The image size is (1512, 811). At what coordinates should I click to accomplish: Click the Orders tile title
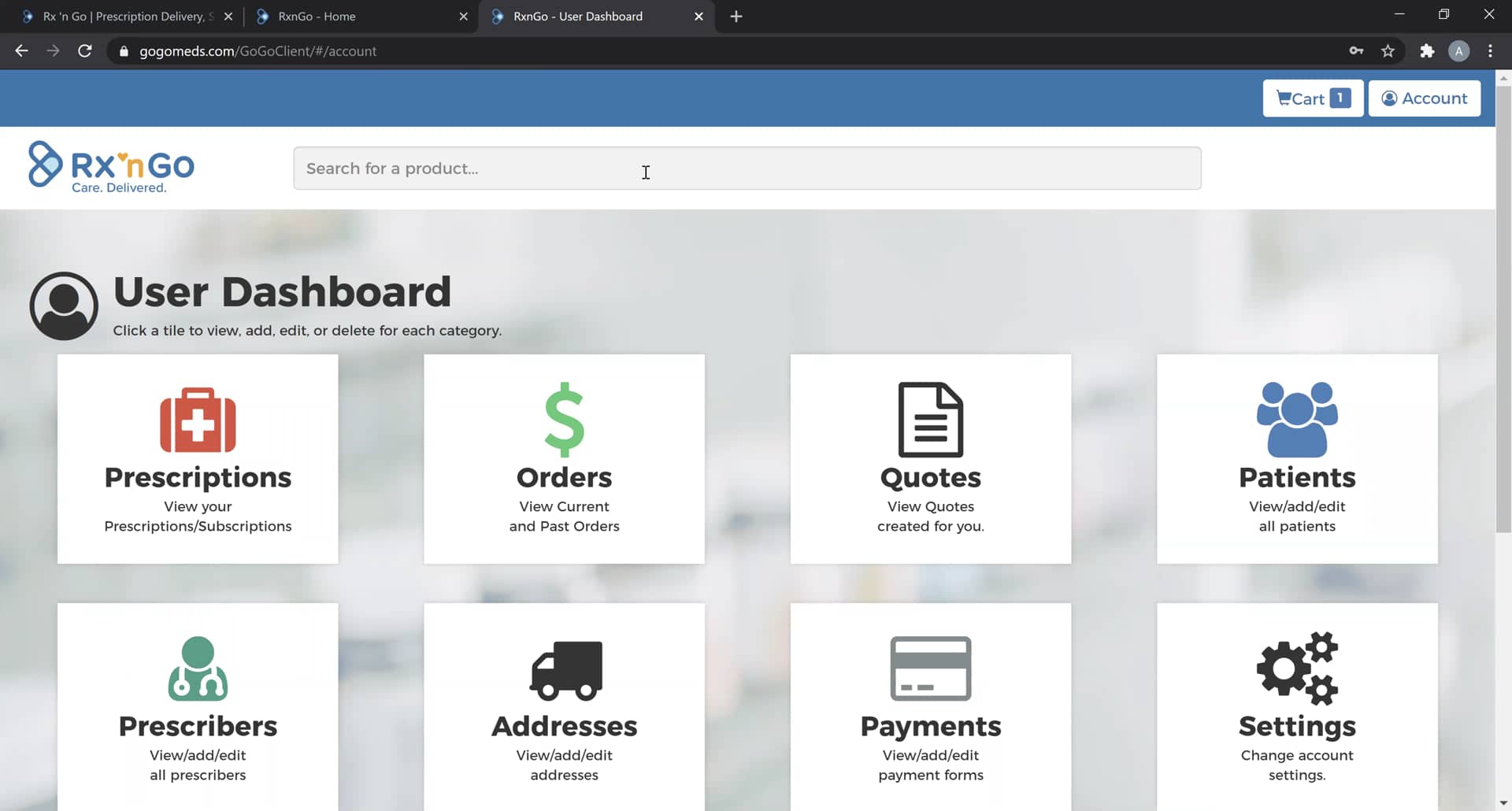tap(565, 477)
